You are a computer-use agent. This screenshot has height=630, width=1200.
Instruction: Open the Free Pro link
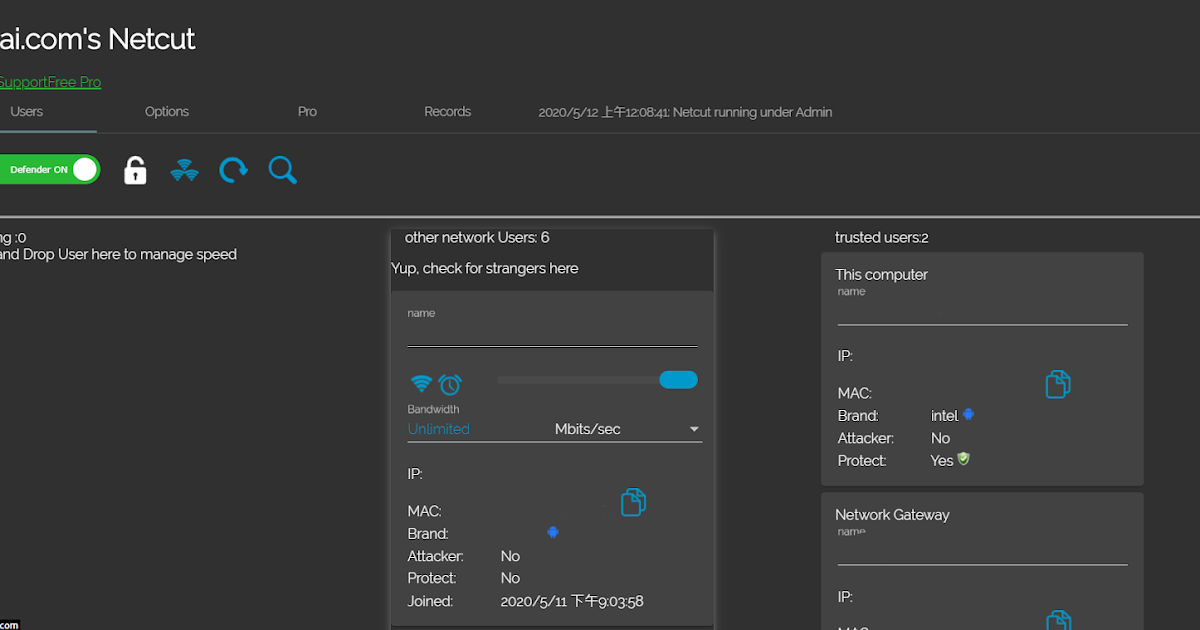pos(75,82)
